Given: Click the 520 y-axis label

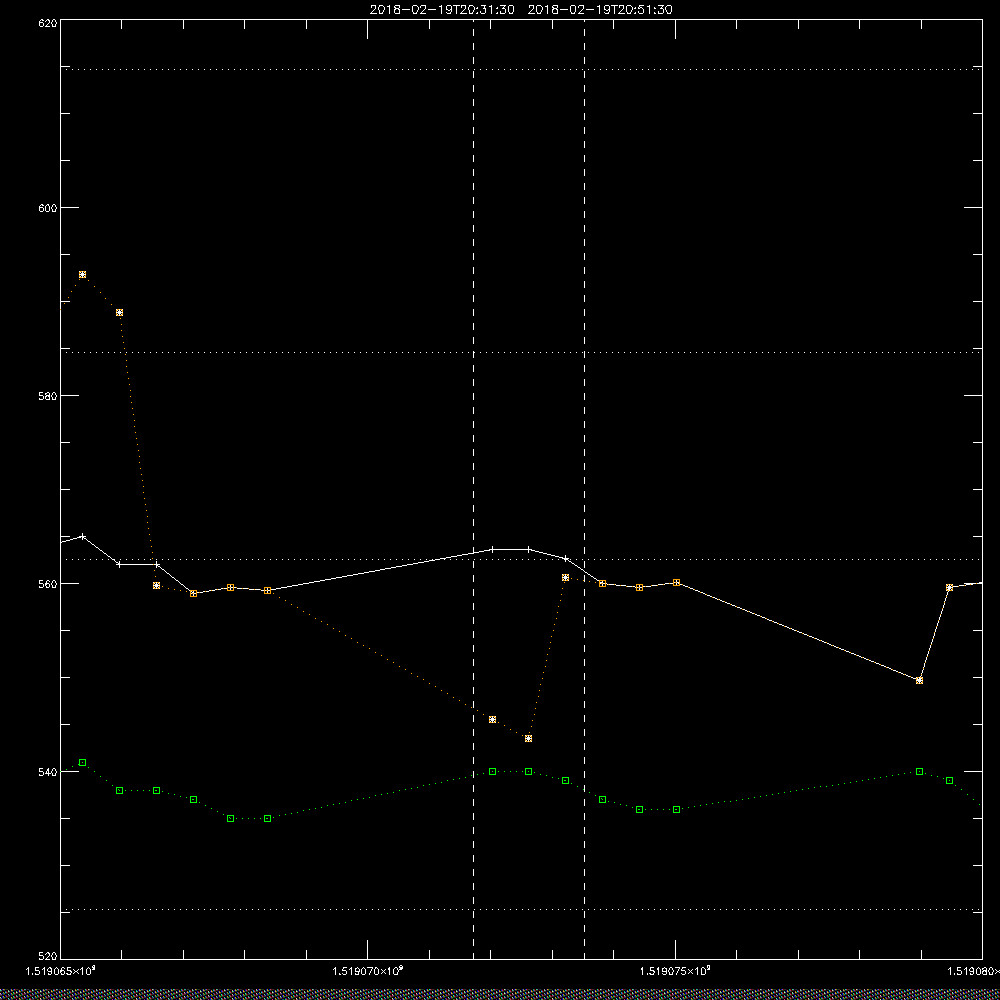Looking at the screenshot, I should pos(48,956).
